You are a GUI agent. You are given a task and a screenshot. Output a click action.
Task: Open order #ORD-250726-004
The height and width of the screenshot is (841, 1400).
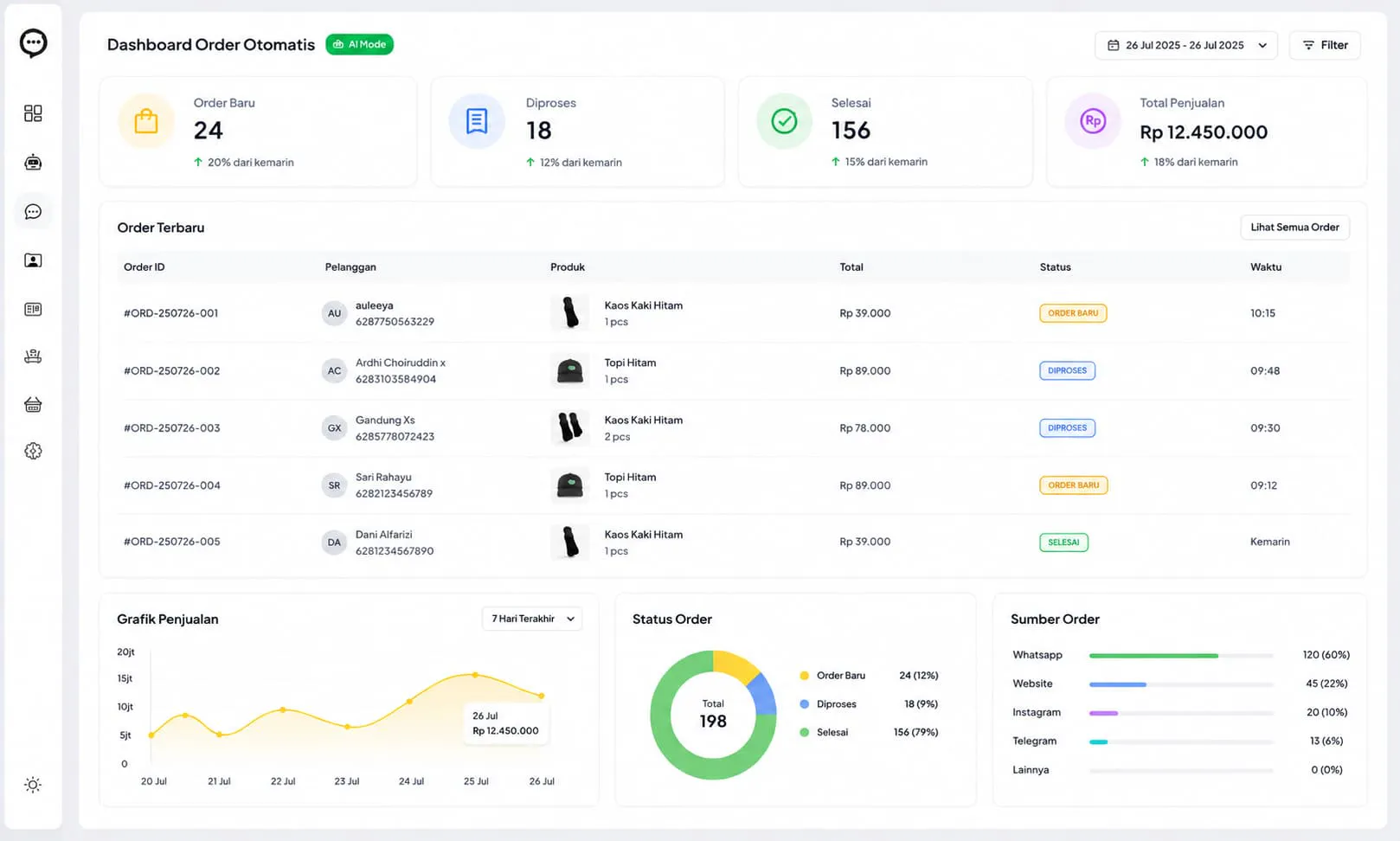pos(172,485)
